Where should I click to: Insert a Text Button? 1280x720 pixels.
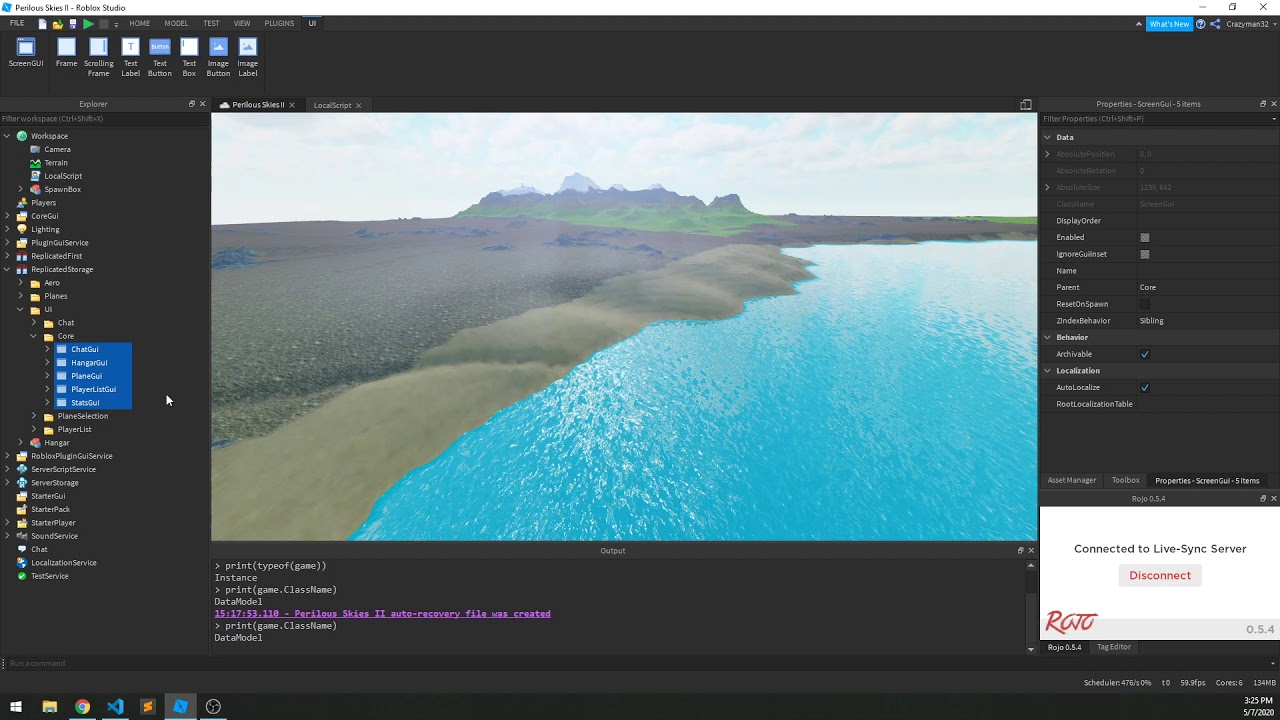(x=160, y=57)
